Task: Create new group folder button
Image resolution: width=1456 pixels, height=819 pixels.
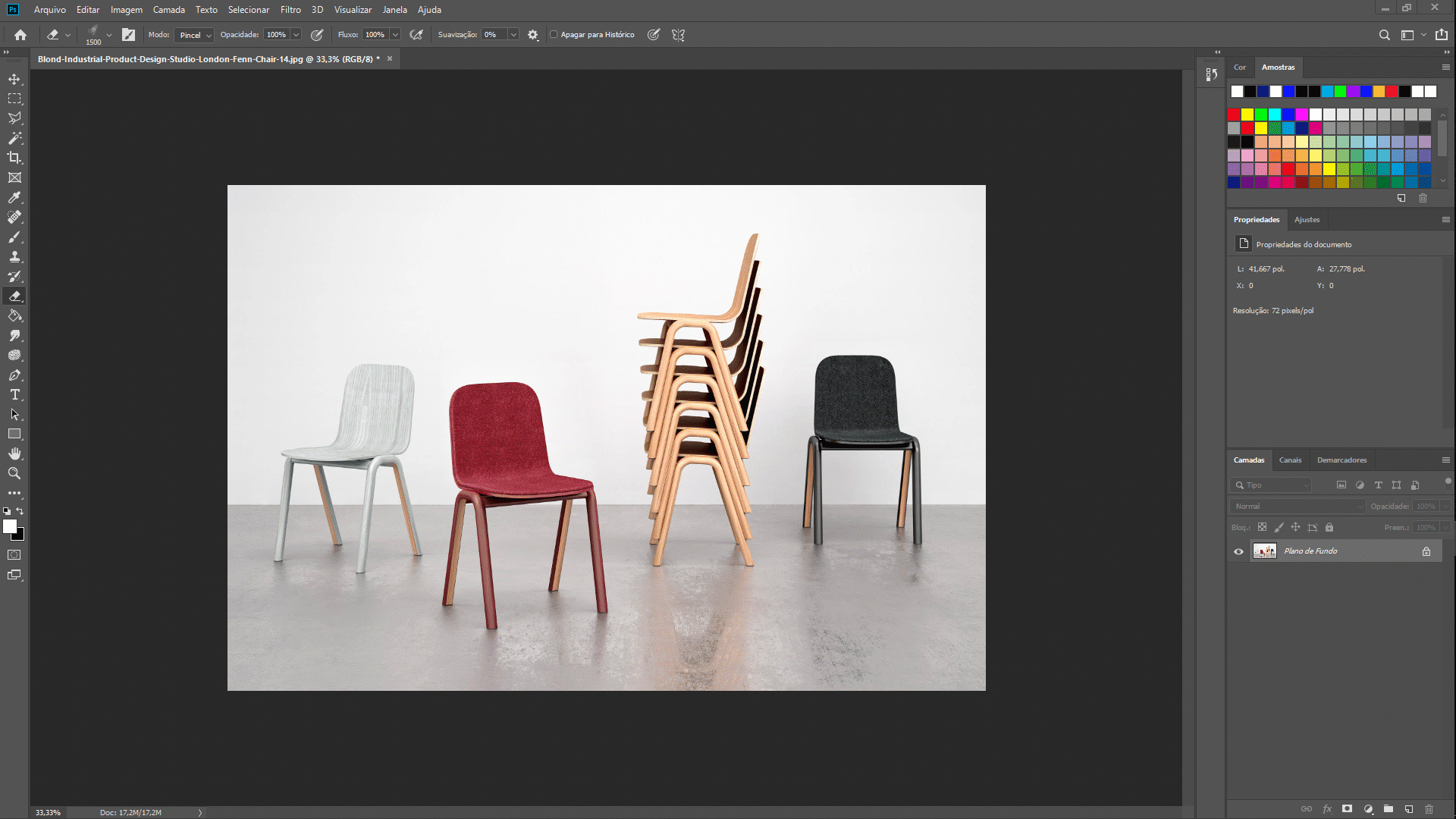Action: tap(1388, 809)
